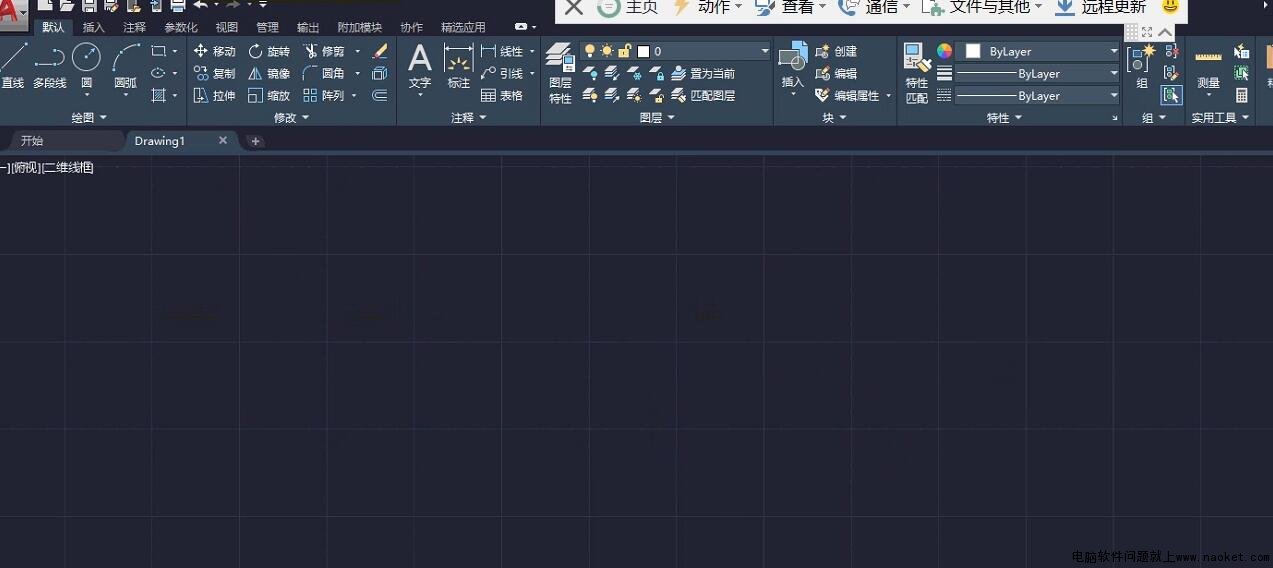1273x568 pixels.
Task: Open the ByLayer linetype dropdown
Action: click(x=1038, y=96)
